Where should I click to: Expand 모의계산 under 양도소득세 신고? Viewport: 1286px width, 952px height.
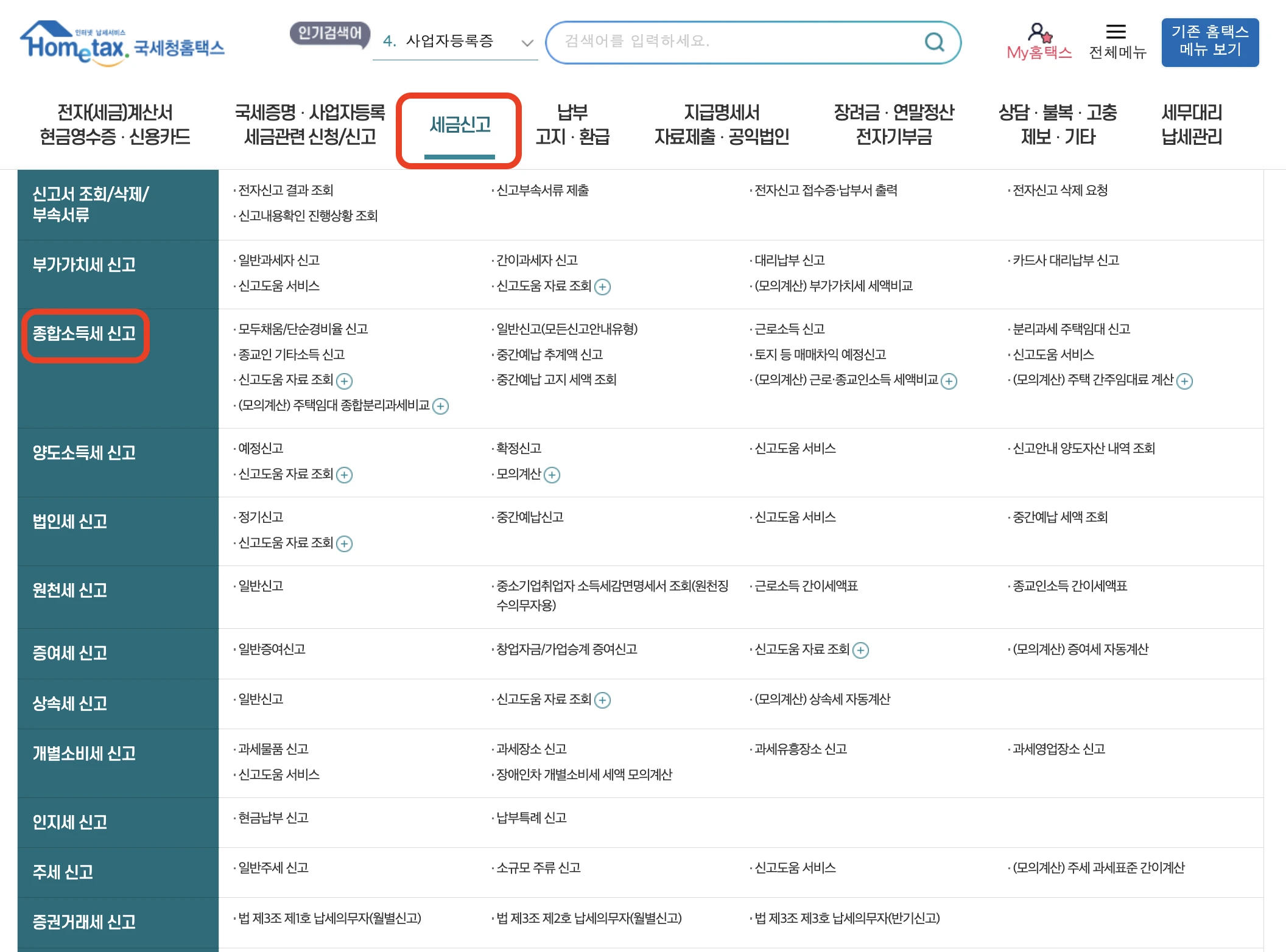(552, 475)
